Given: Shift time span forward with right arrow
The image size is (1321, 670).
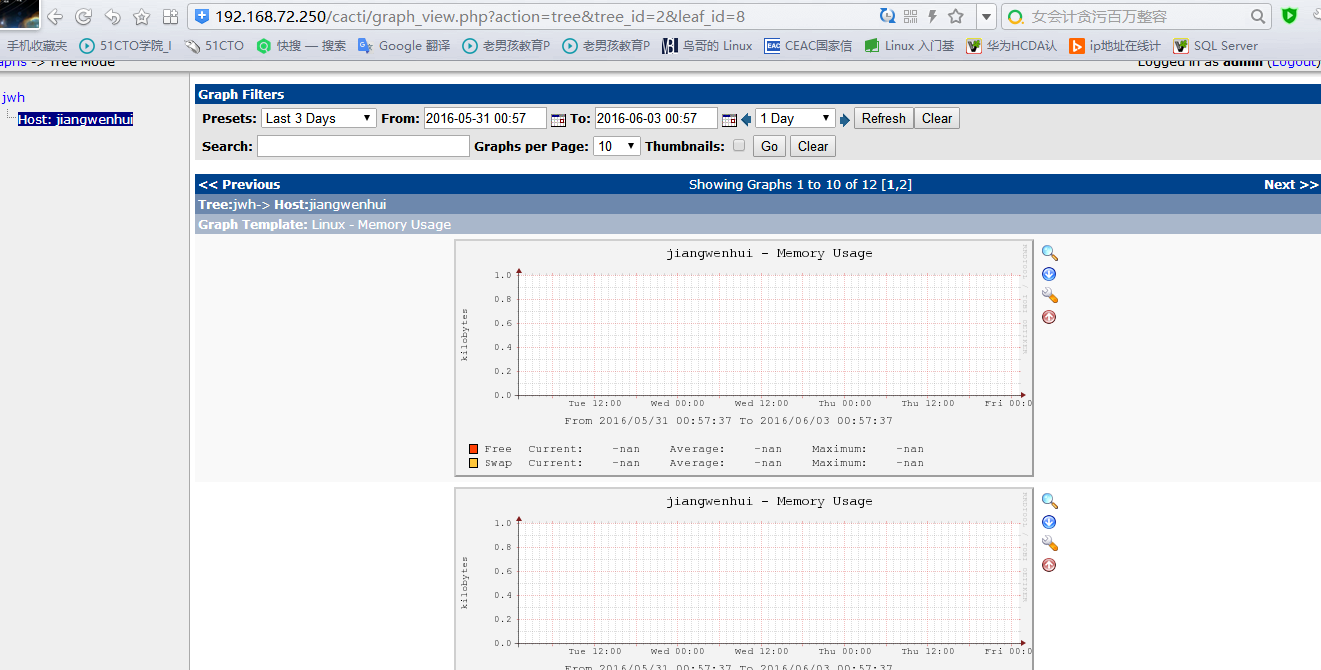Looking at the screenshot, I should (x=845, y=120).
